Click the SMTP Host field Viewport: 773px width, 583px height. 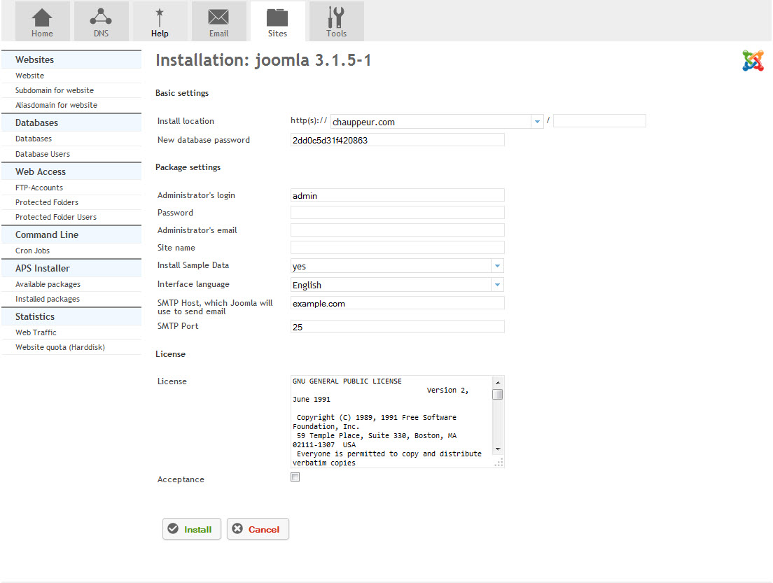tap(397, 304)
